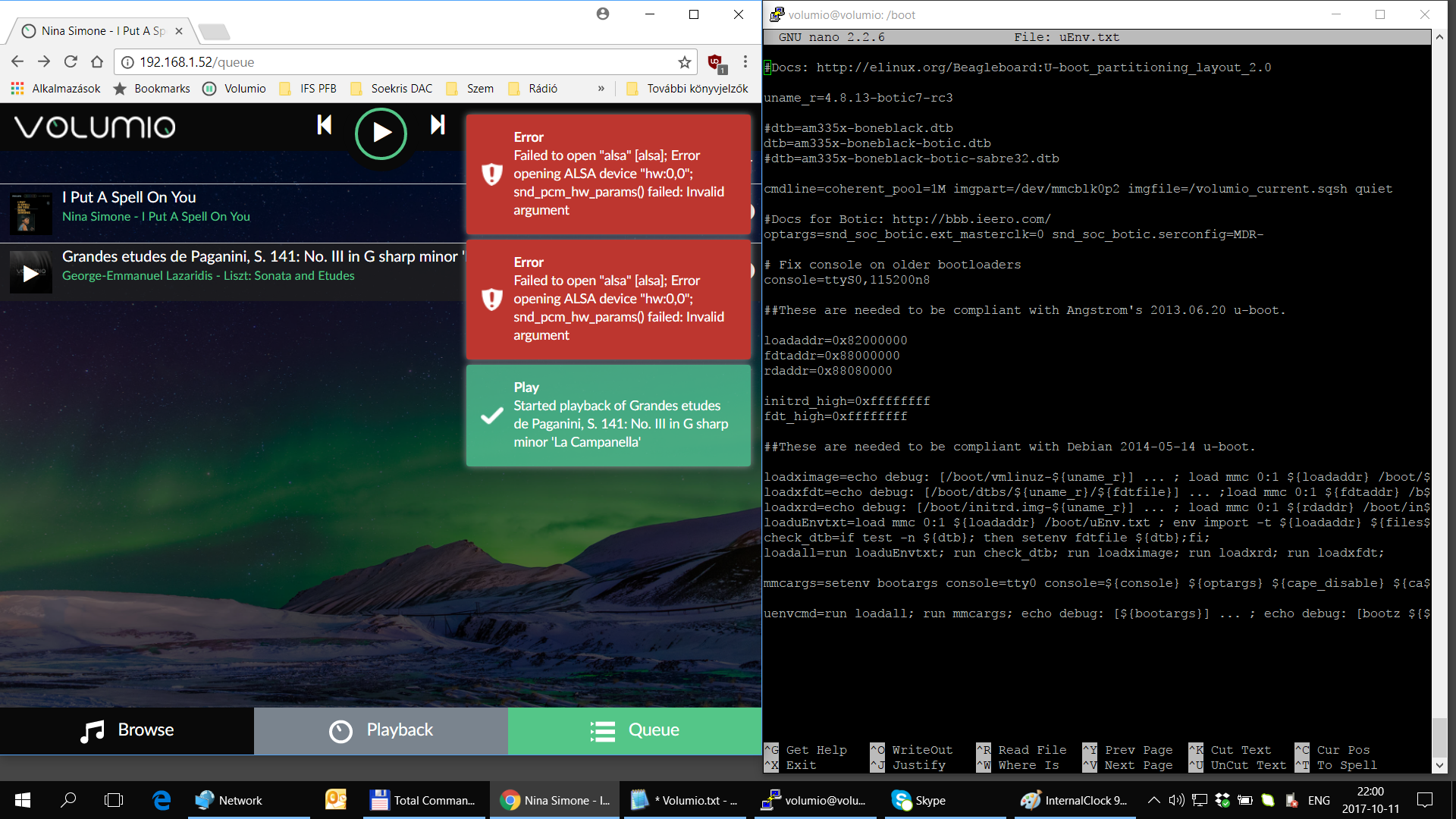Select the Queue tab

click(635, 730)
